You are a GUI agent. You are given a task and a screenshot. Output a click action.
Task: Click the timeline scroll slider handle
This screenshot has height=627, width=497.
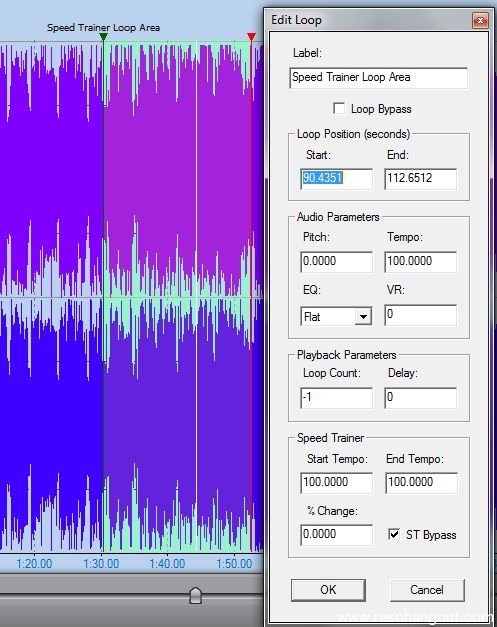point(195,595)
